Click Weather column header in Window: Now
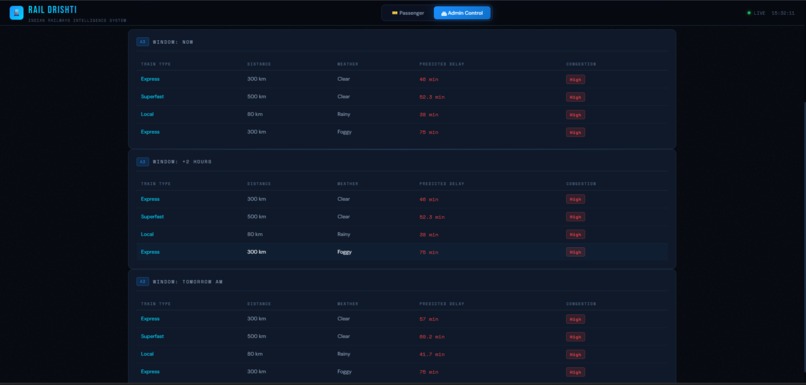 pos(347,64)
